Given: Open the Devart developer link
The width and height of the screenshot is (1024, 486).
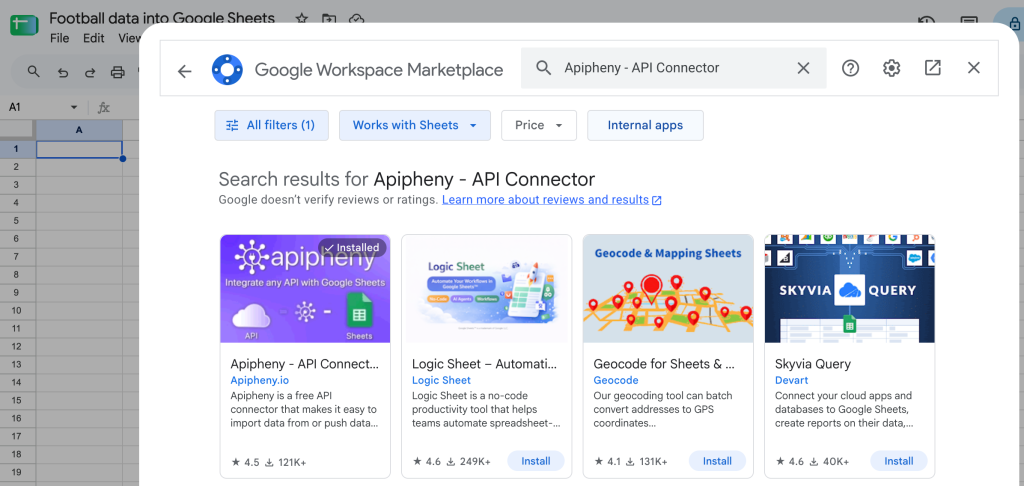Looking at the screenshot, I should point(792,380).
